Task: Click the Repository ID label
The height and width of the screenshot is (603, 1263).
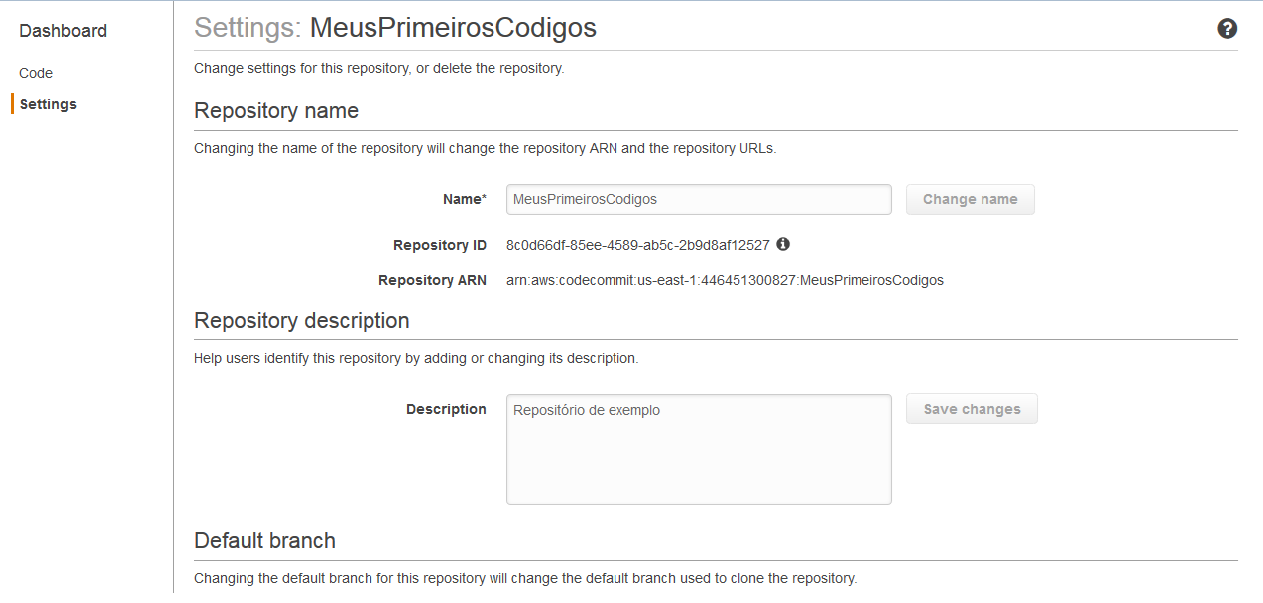Action: [440, 245]
